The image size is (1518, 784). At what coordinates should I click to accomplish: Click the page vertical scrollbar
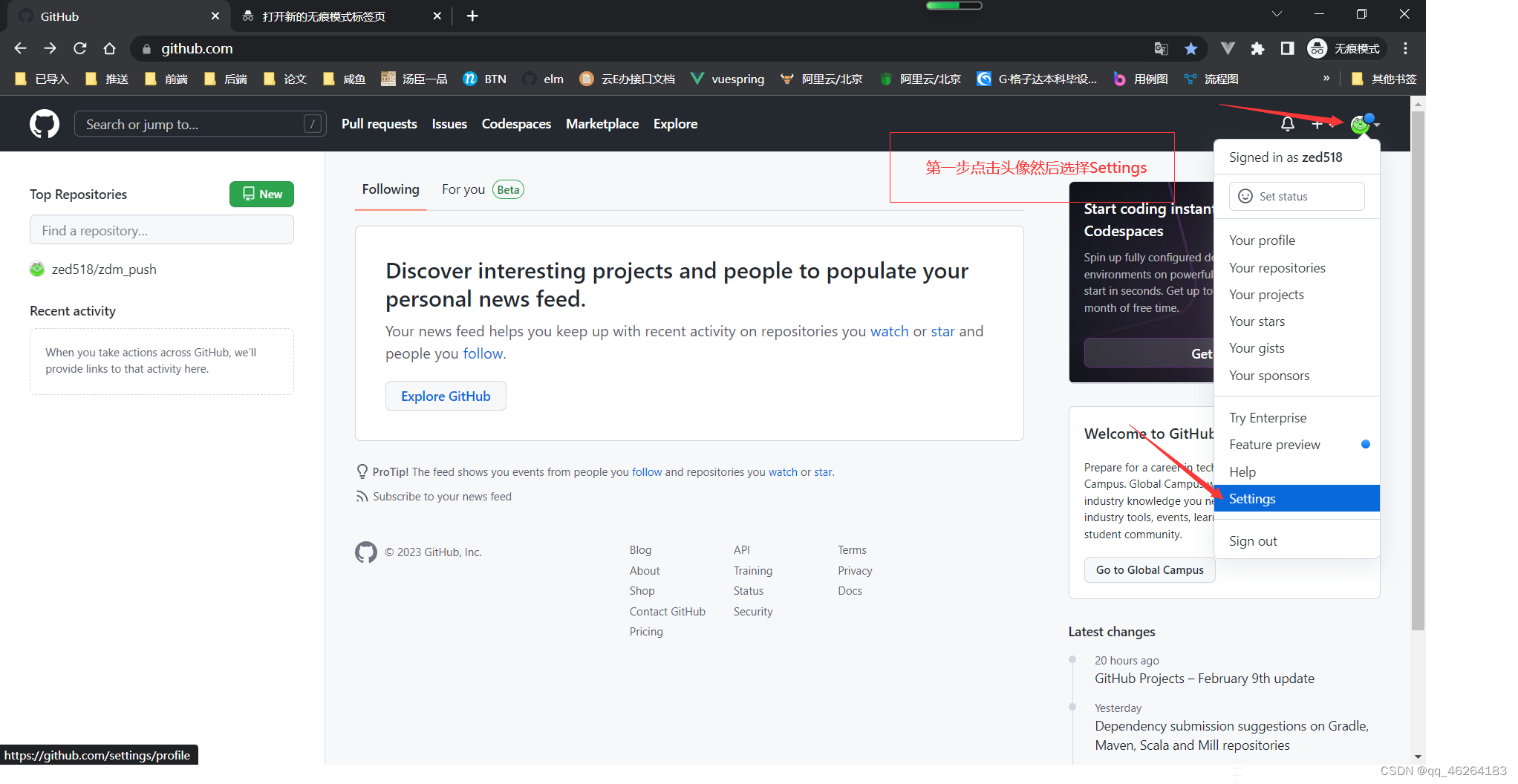(x=1418, y=371)
